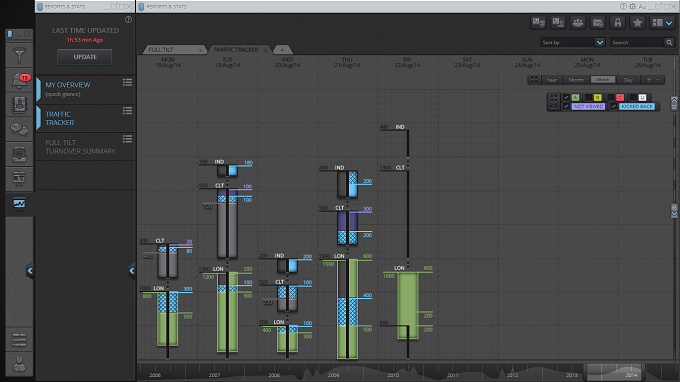
Task: Switch the timeline to Month view
Action: 576,80
